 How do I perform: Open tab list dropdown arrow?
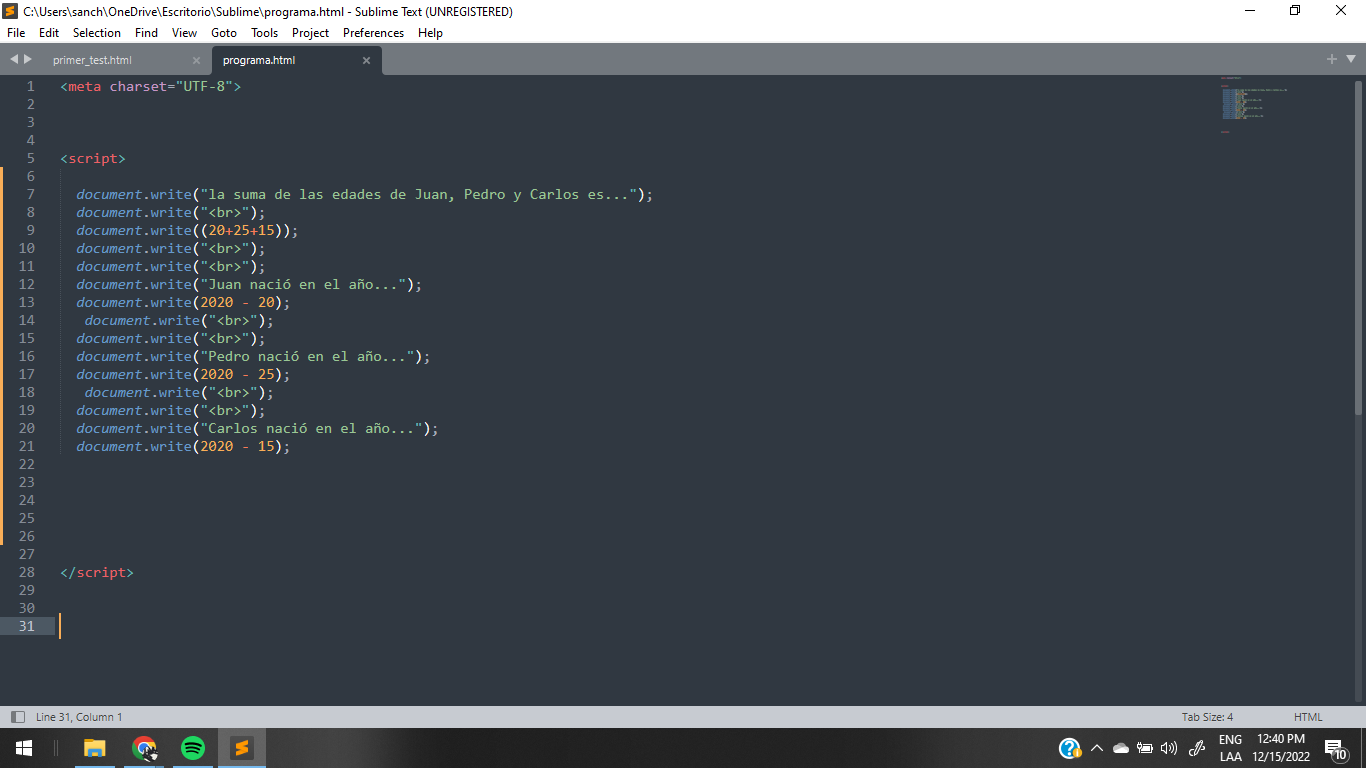[1350, 60]
